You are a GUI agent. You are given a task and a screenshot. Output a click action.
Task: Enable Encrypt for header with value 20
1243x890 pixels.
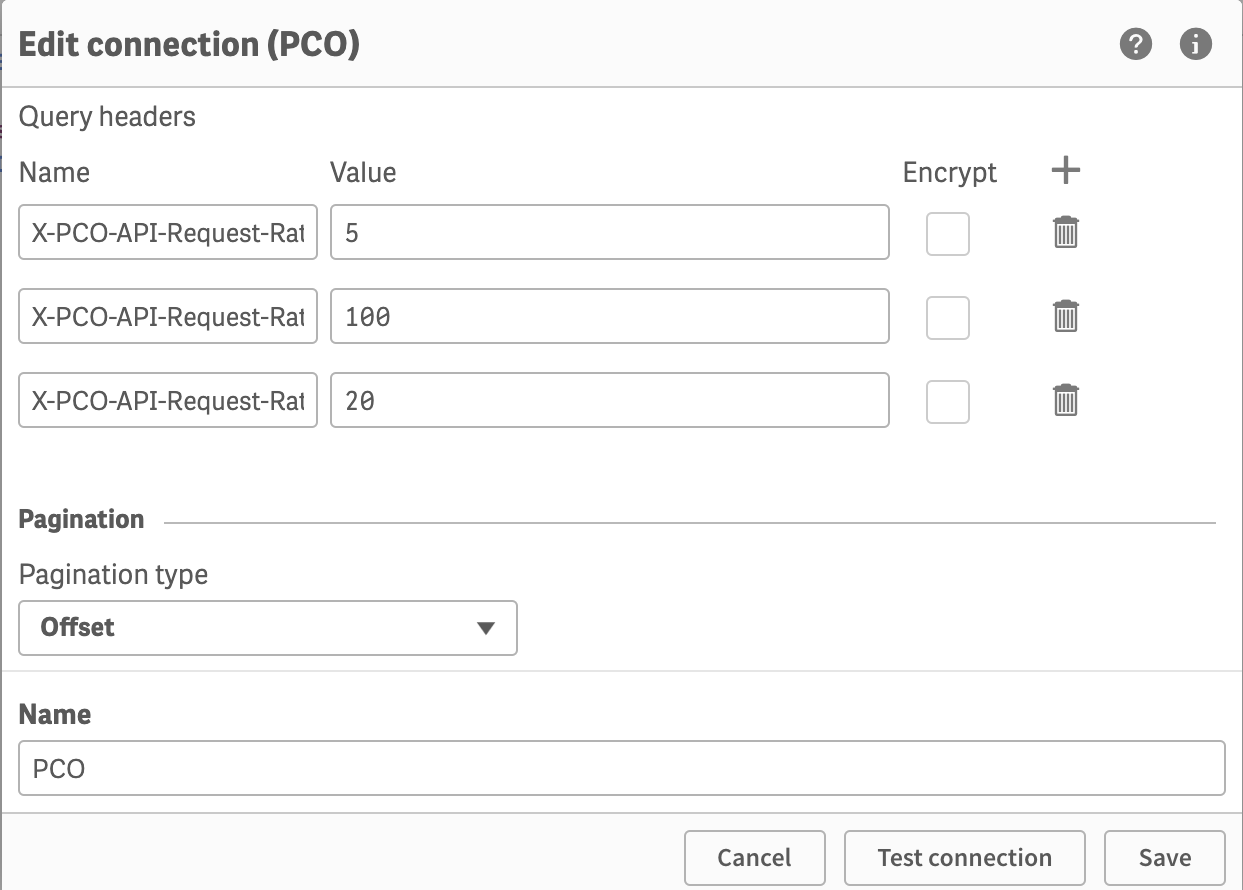click(948, 402)
